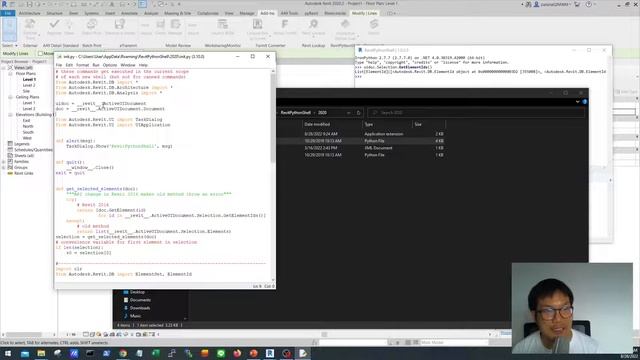Expand the Groups node
This screenshot has height=360, width=640.
(x=4, y=167)
